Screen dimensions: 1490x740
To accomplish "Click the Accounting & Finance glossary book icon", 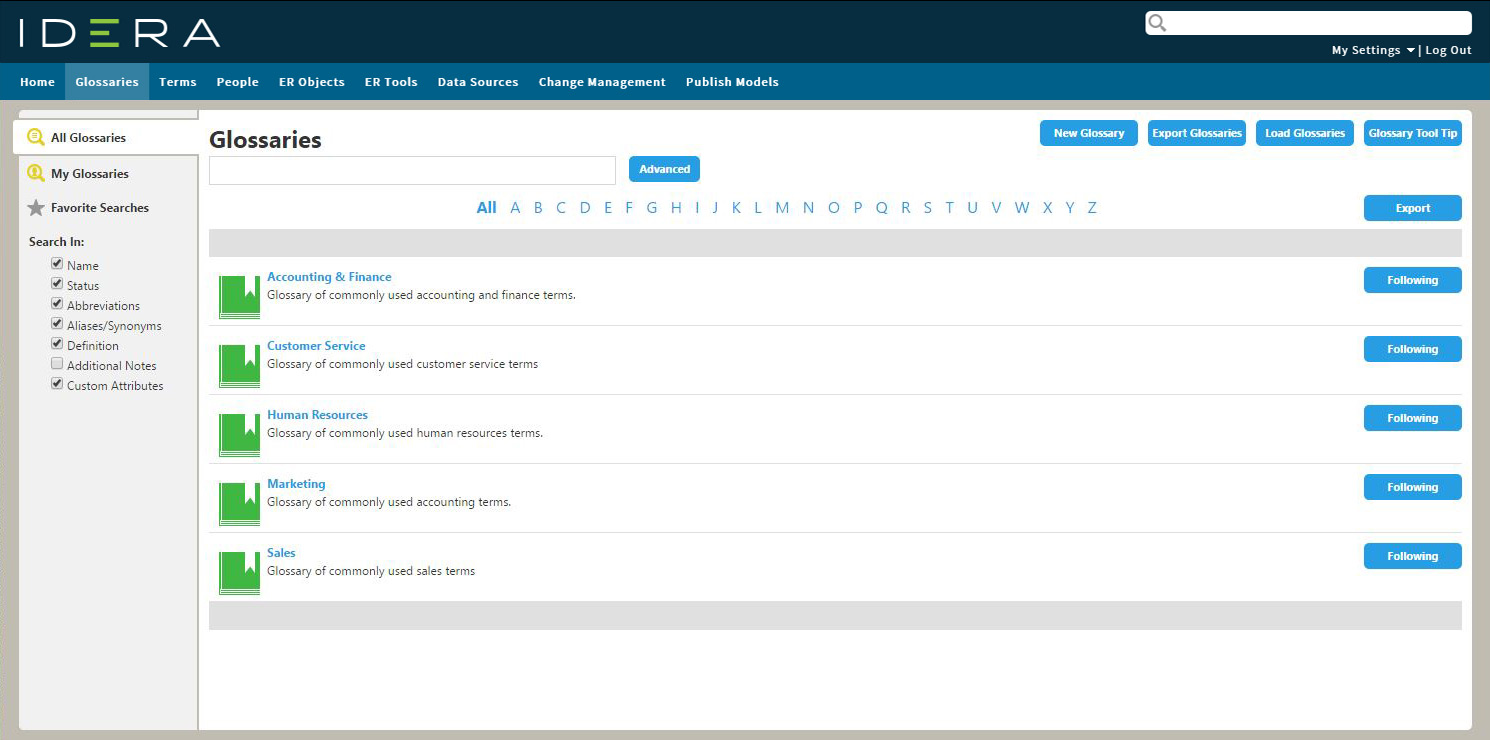I will [x=239, y=297].
